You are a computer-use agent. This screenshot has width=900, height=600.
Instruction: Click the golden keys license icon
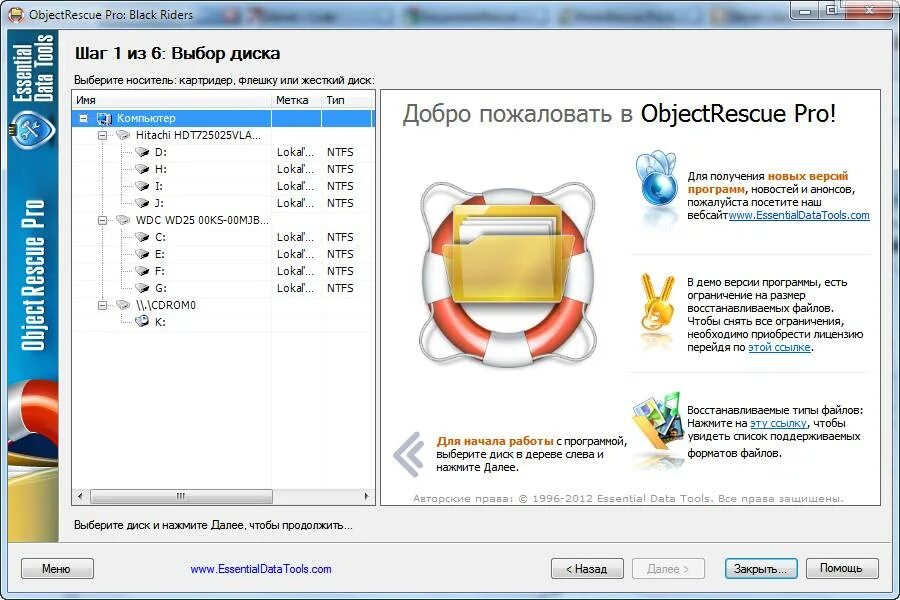657,303
